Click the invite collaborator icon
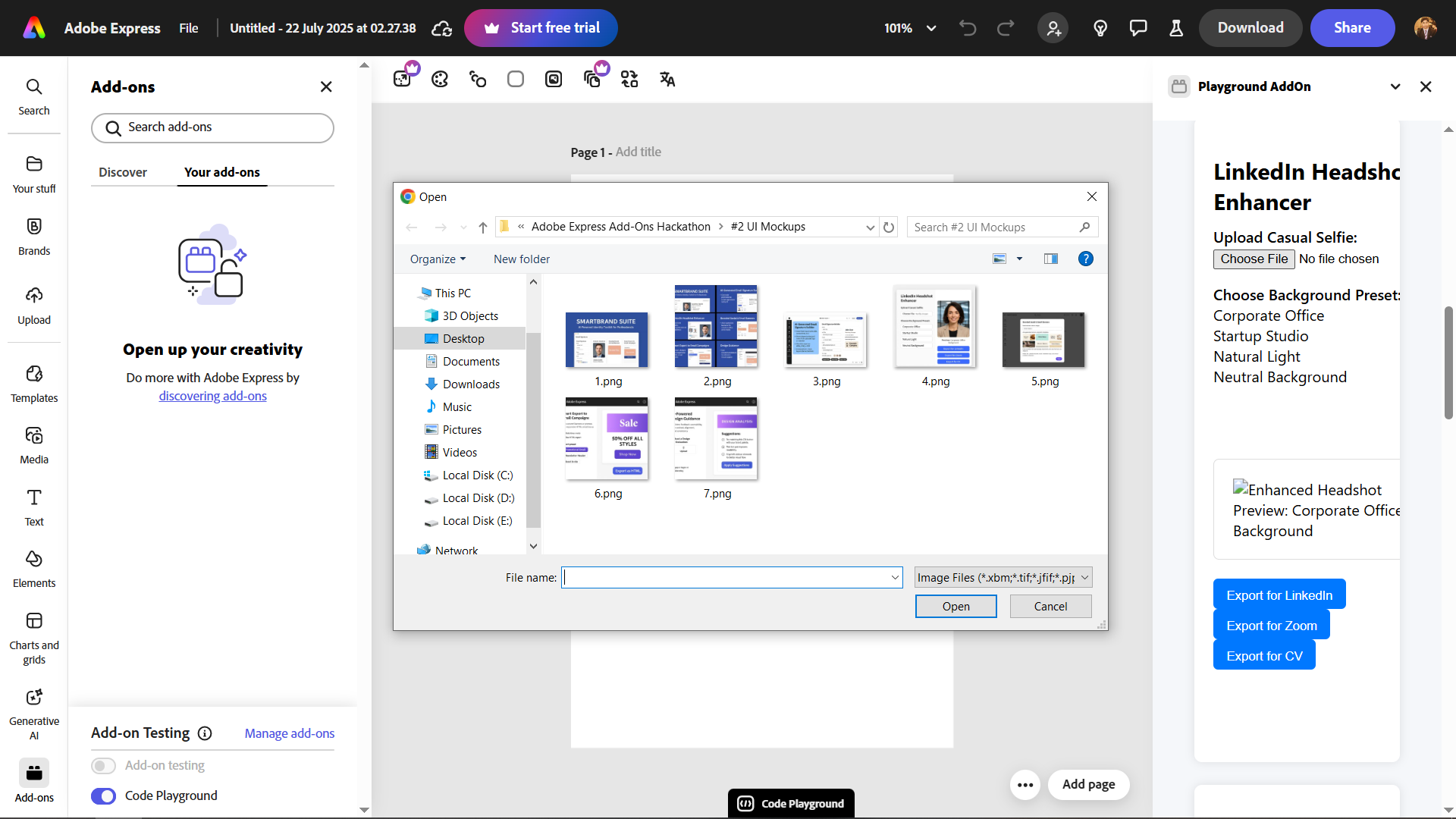The height and width of the screenshot is (819, 1456). [1053, 28]
